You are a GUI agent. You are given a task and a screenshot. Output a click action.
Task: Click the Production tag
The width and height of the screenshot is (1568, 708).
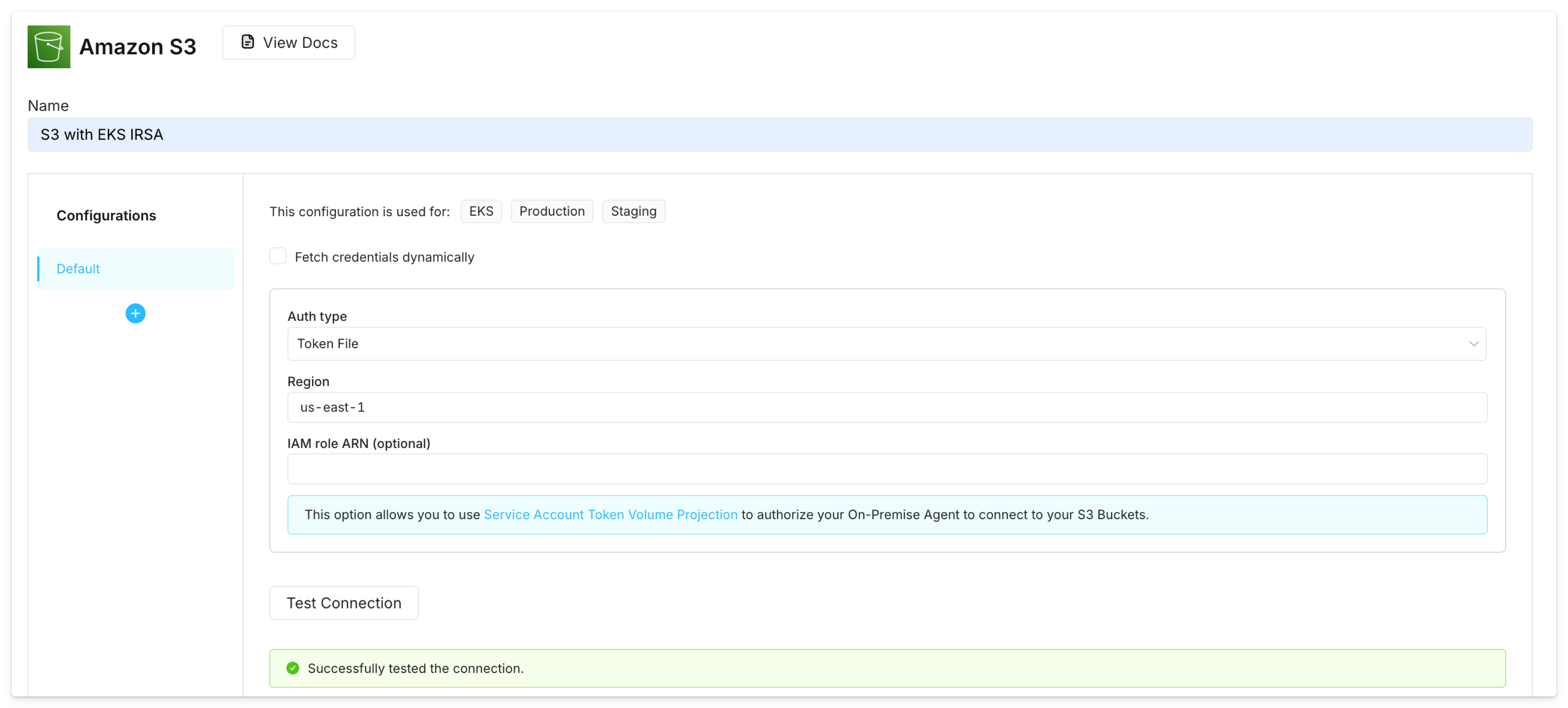(552, 211)
